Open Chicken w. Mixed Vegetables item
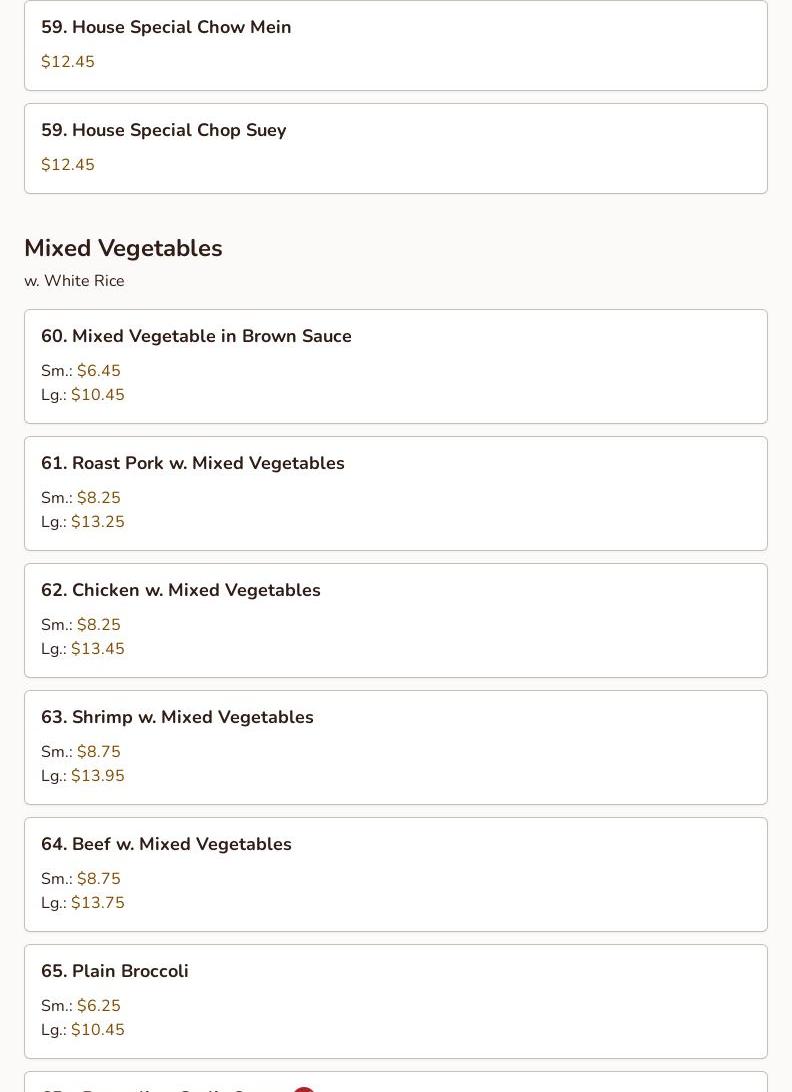The height and width of the screenshot is (1092, 792). [x=180, y=590]
